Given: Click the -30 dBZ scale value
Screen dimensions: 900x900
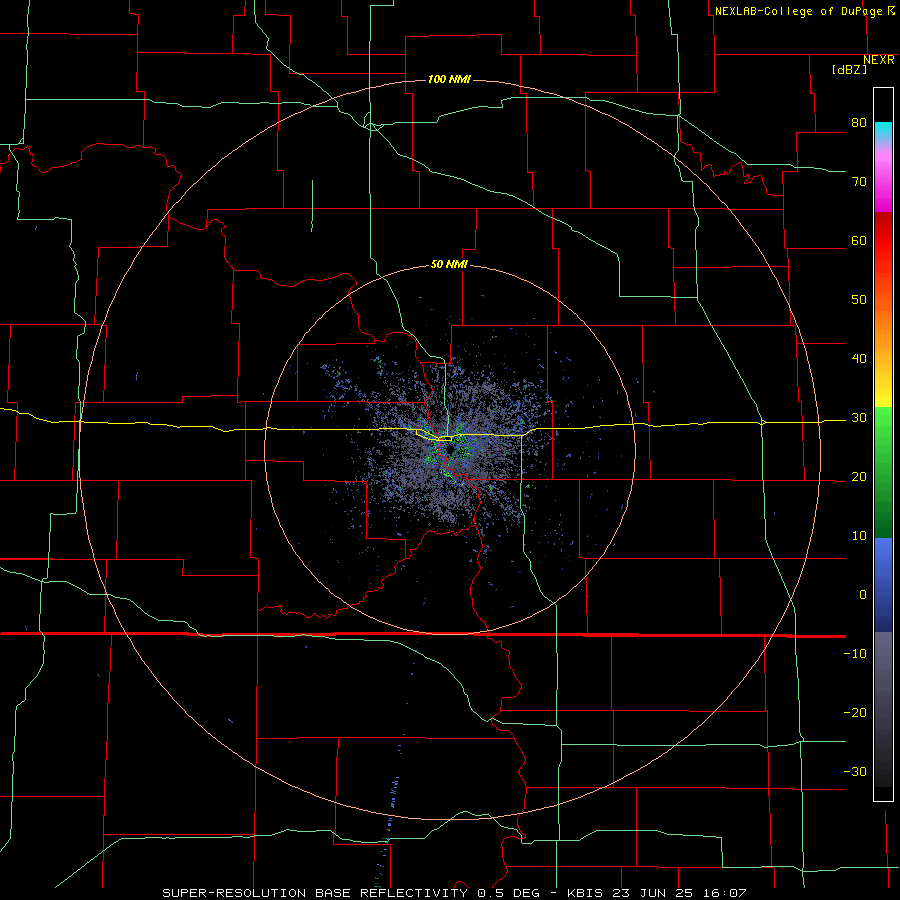Looking at the screenshot, I should (x=855, y=772).
